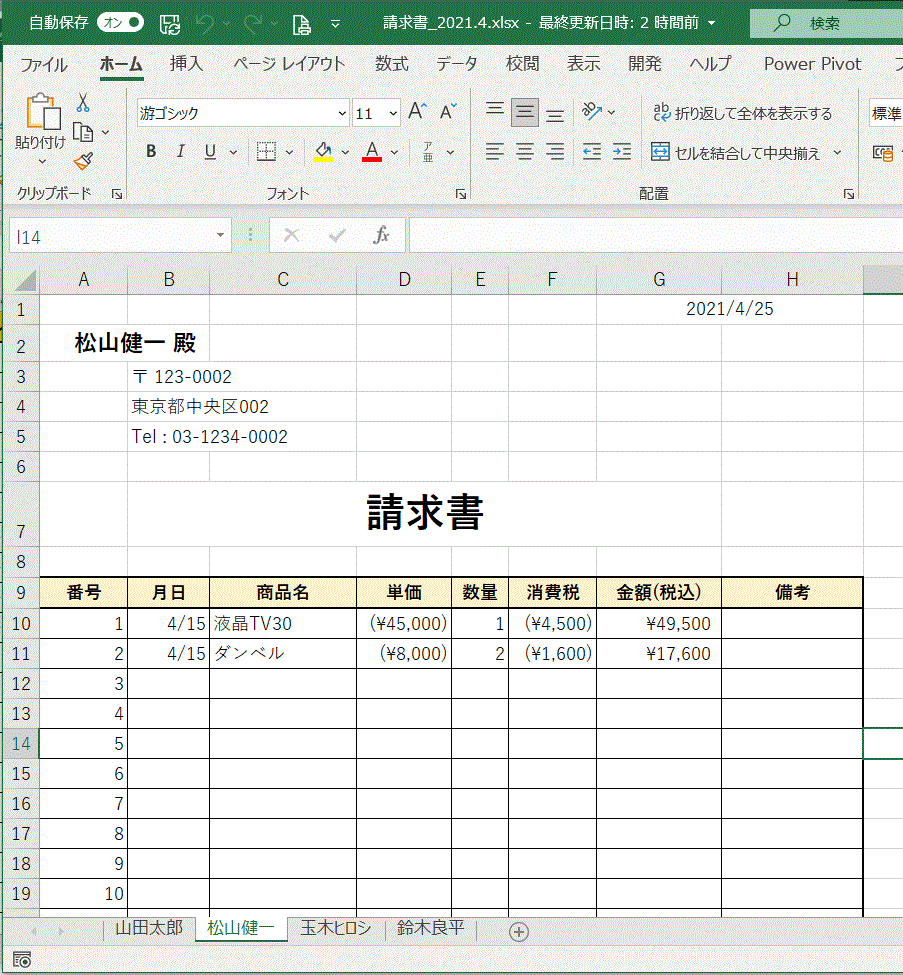This screenshot has height=975, width=903.
Task: Click the Copy icon
Action: [83, 132]
